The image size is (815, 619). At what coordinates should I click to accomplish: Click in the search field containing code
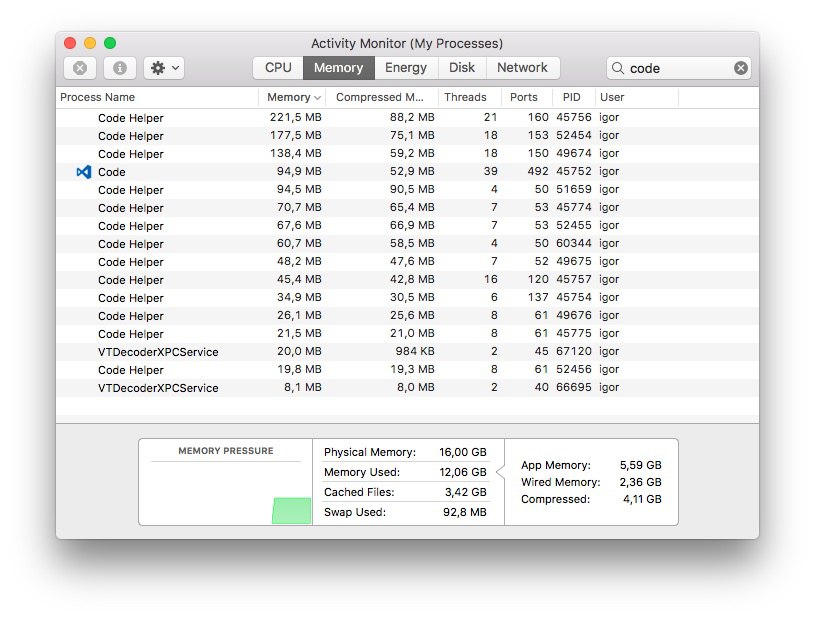678,68
